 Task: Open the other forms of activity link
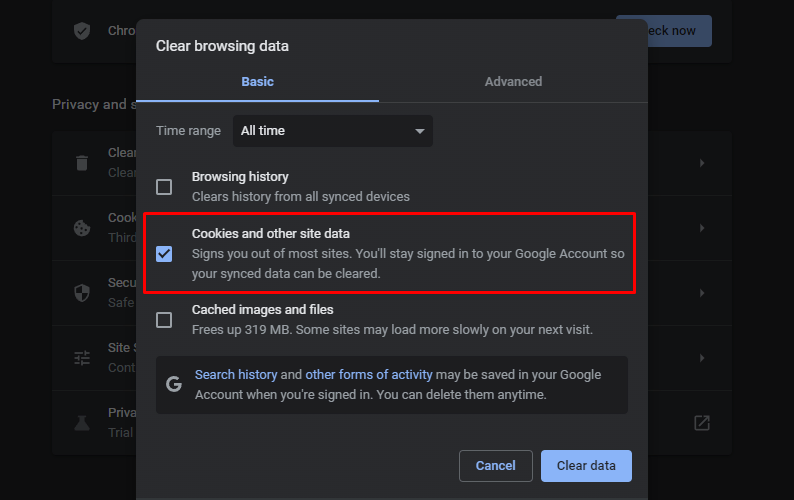coord(369,375)
